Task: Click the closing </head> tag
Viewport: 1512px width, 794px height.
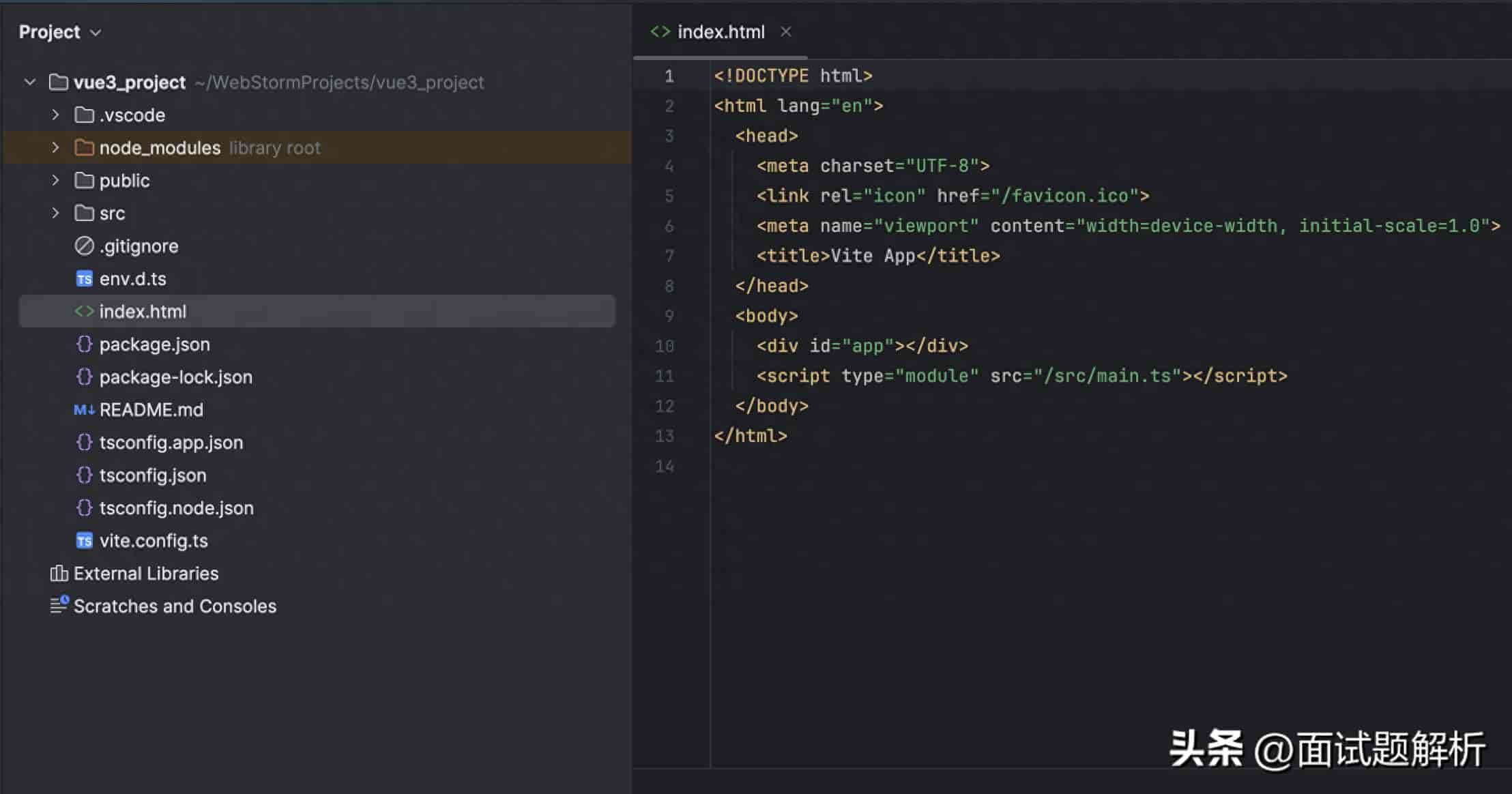Action: (x=772, y=286)
